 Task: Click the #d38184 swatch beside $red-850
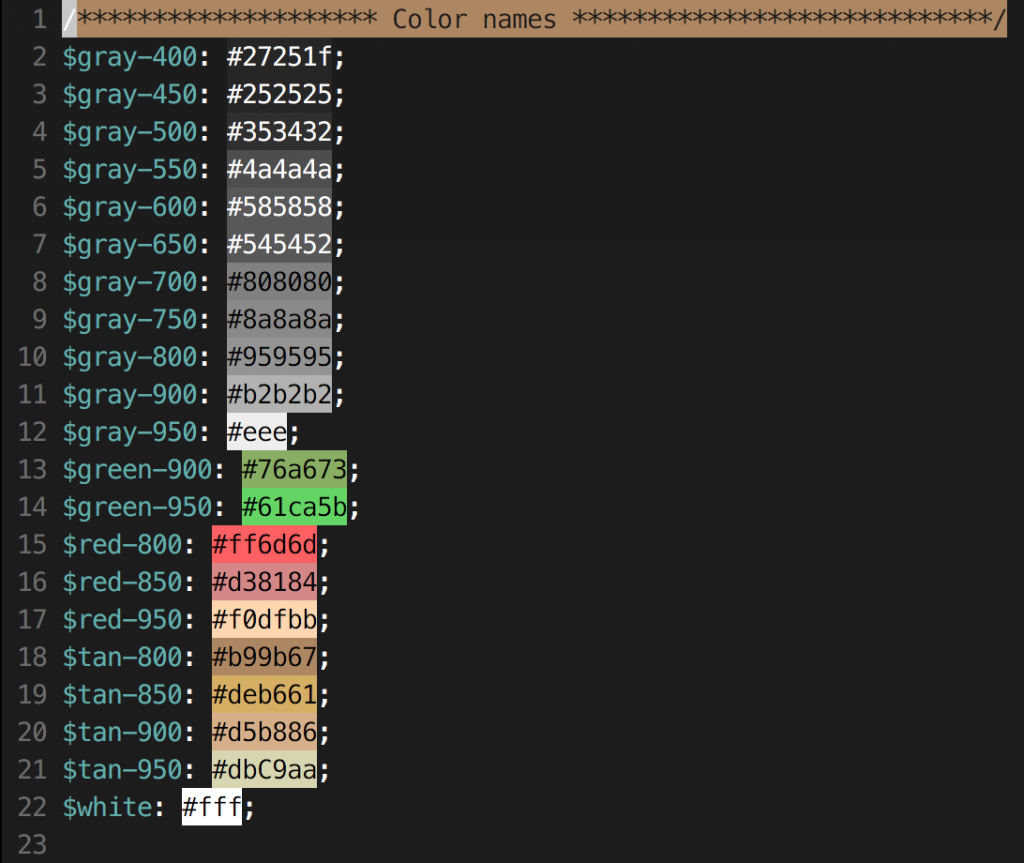(x=263, y=582)
